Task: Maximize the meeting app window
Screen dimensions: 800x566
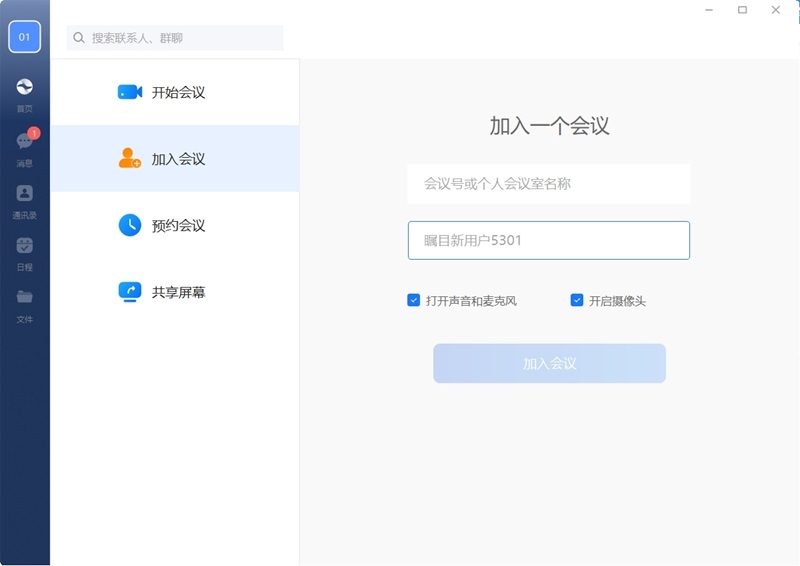Action: [742, 10]
